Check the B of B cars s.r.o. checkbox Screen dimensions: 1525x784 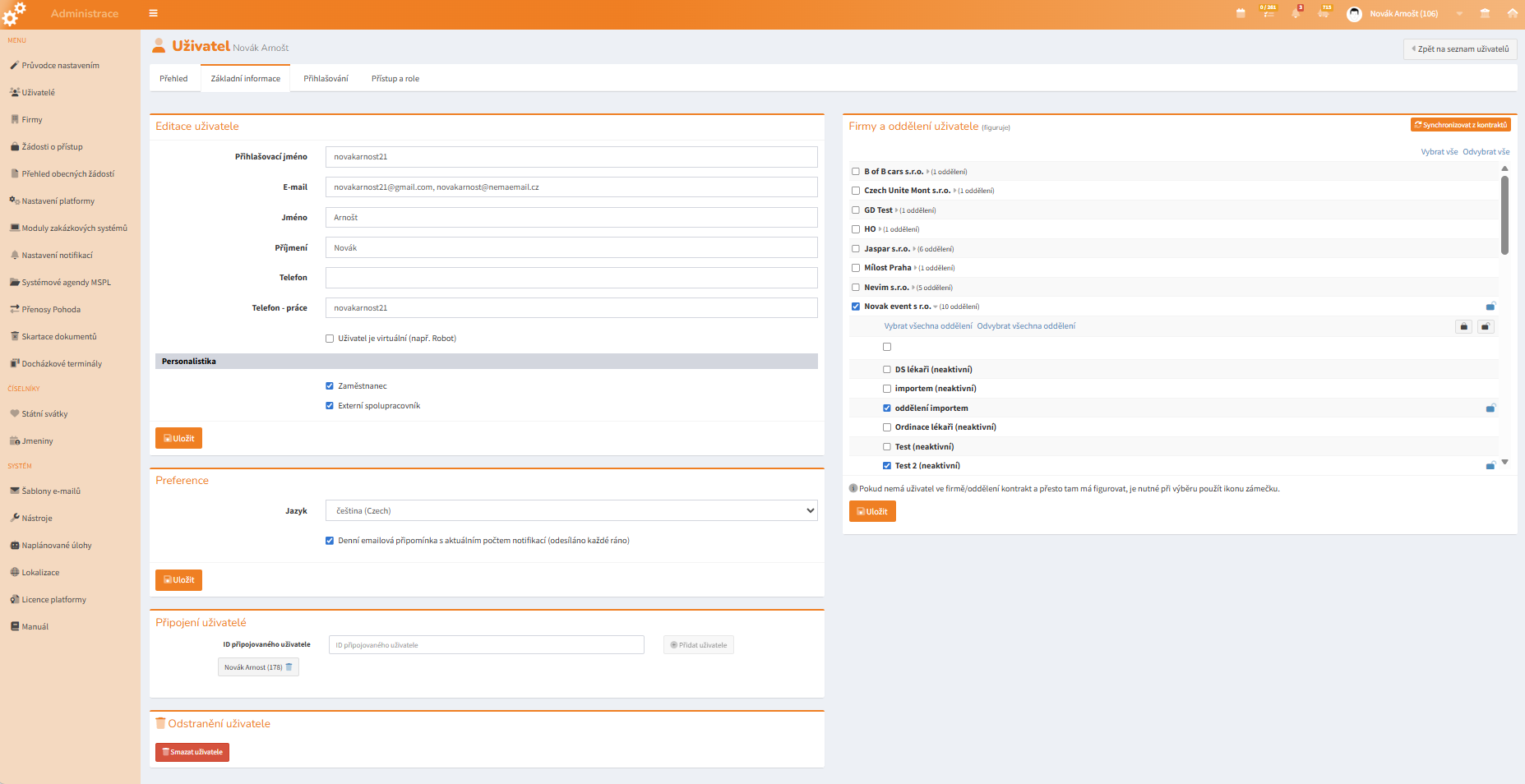(x=856, y=172)
